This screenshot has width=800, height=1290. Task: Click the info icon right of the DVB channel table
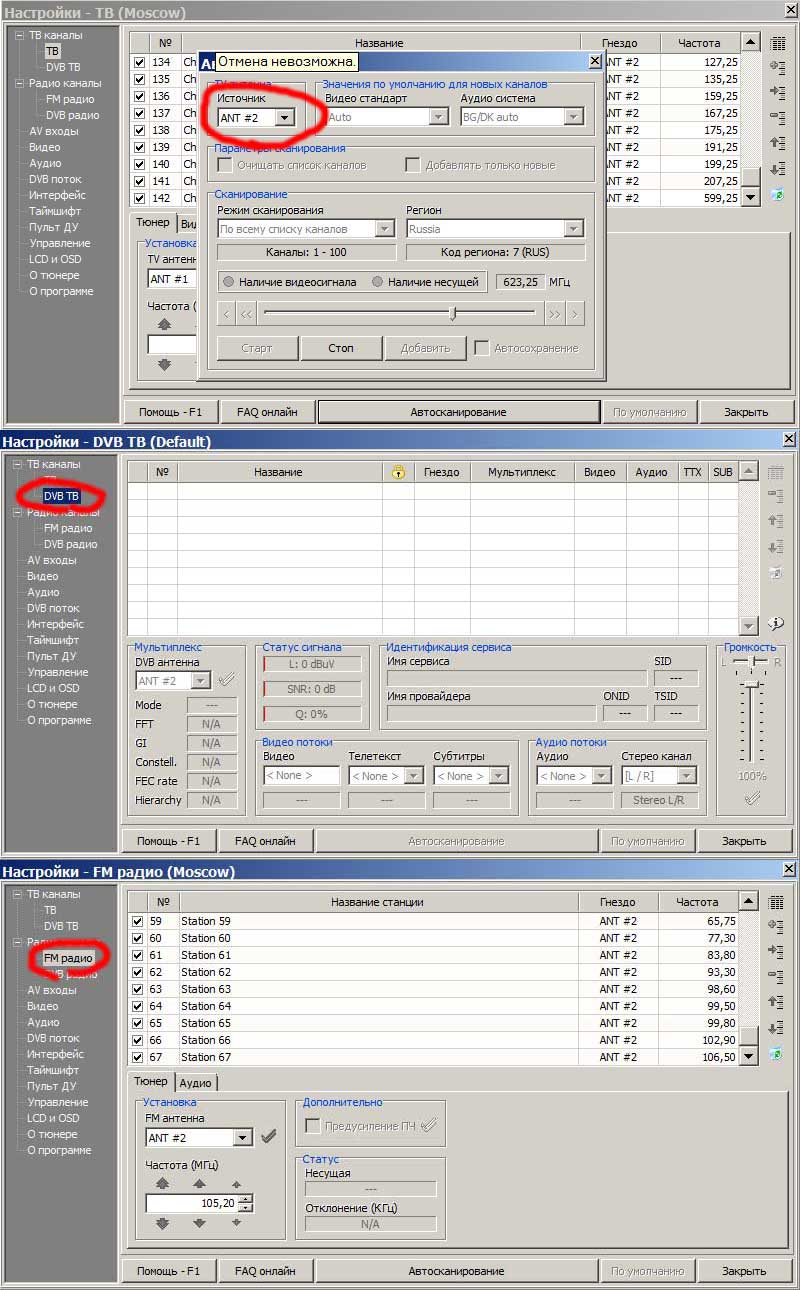(x=776, y=623)
